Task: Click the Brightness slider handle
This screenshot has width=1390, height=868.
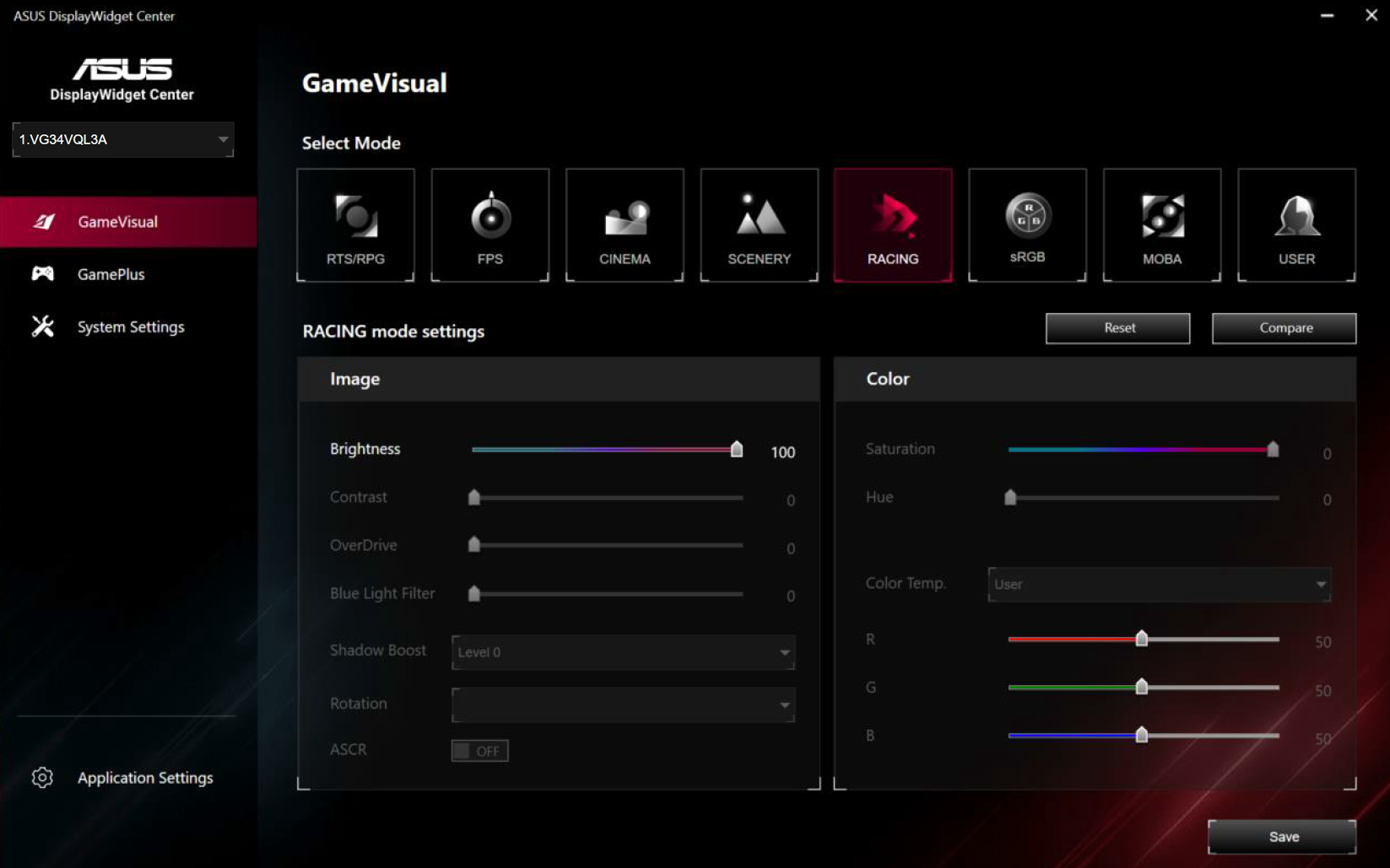Action: pos(737,449)
